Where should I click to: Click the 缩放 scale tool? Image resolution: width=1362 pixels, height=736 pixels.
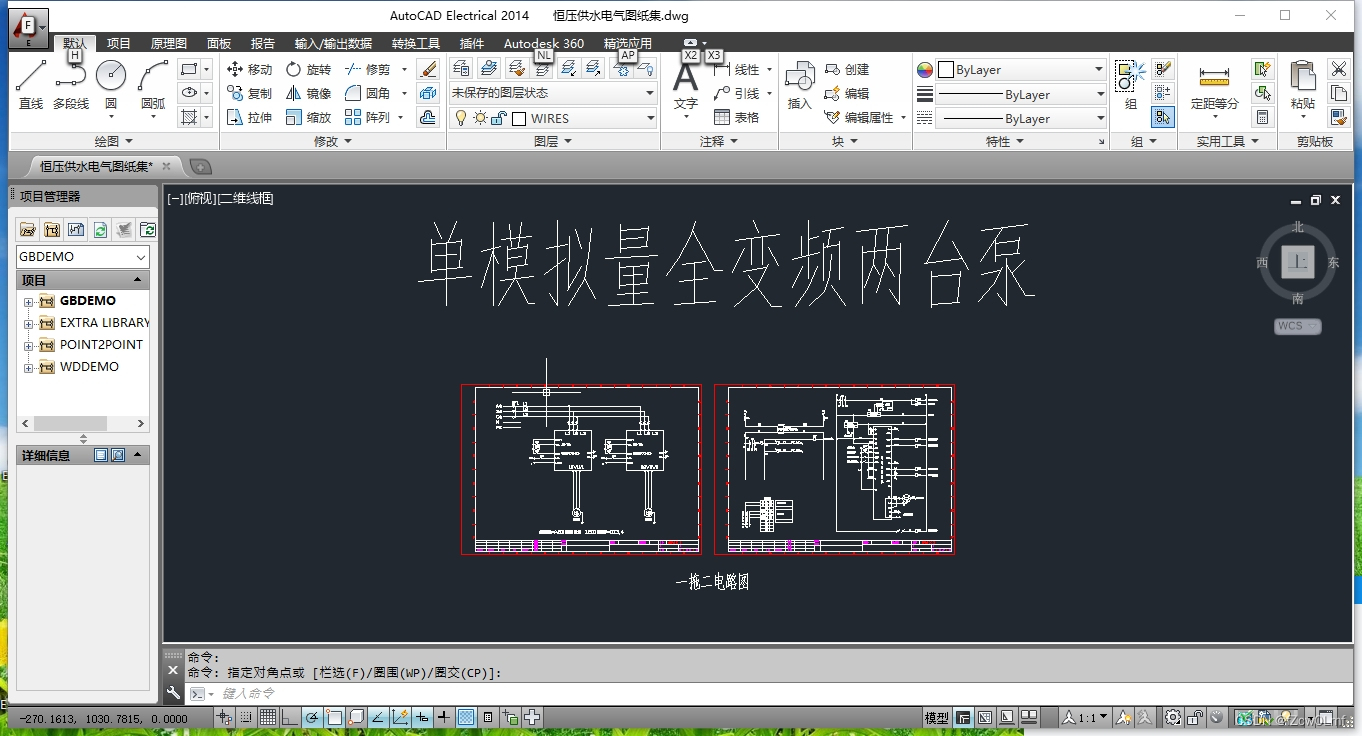click(308, 117)
